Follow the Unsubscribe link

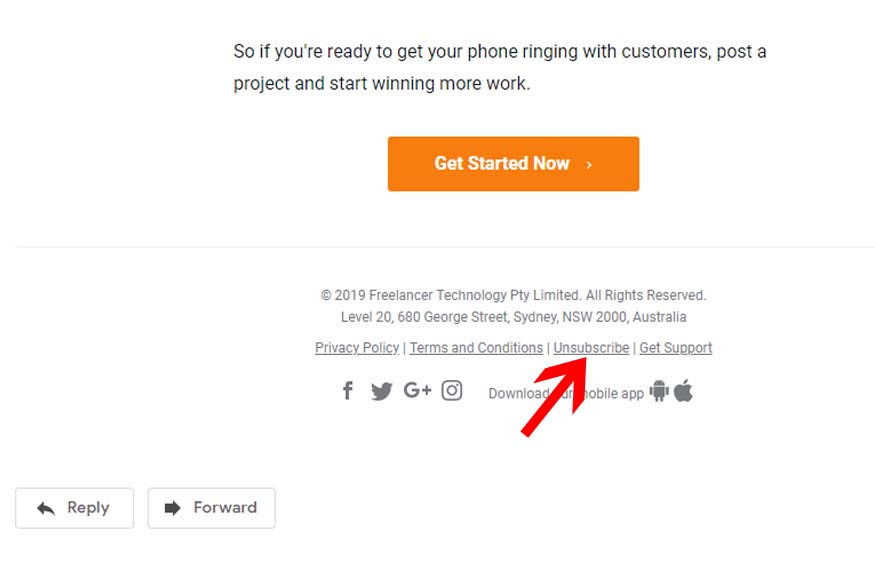(591, 348)
